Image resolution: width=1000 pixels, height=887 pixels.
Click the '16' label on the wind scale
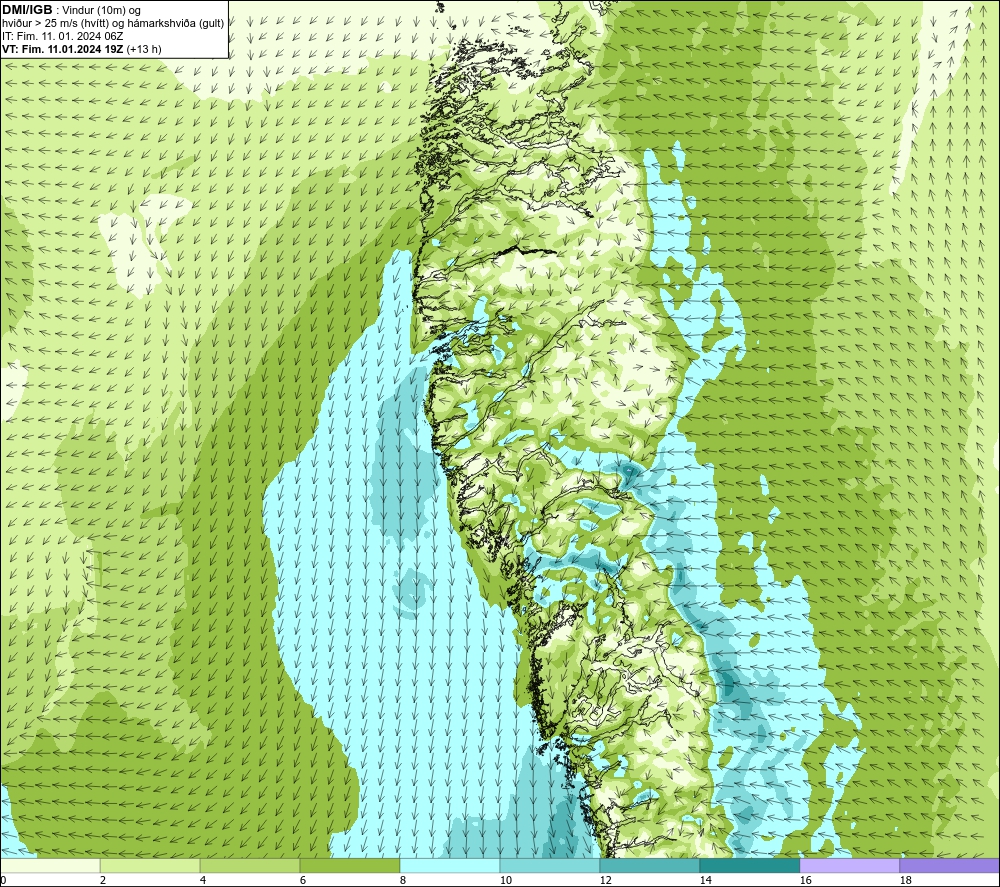pyautogui.click(x=805, y=881)
